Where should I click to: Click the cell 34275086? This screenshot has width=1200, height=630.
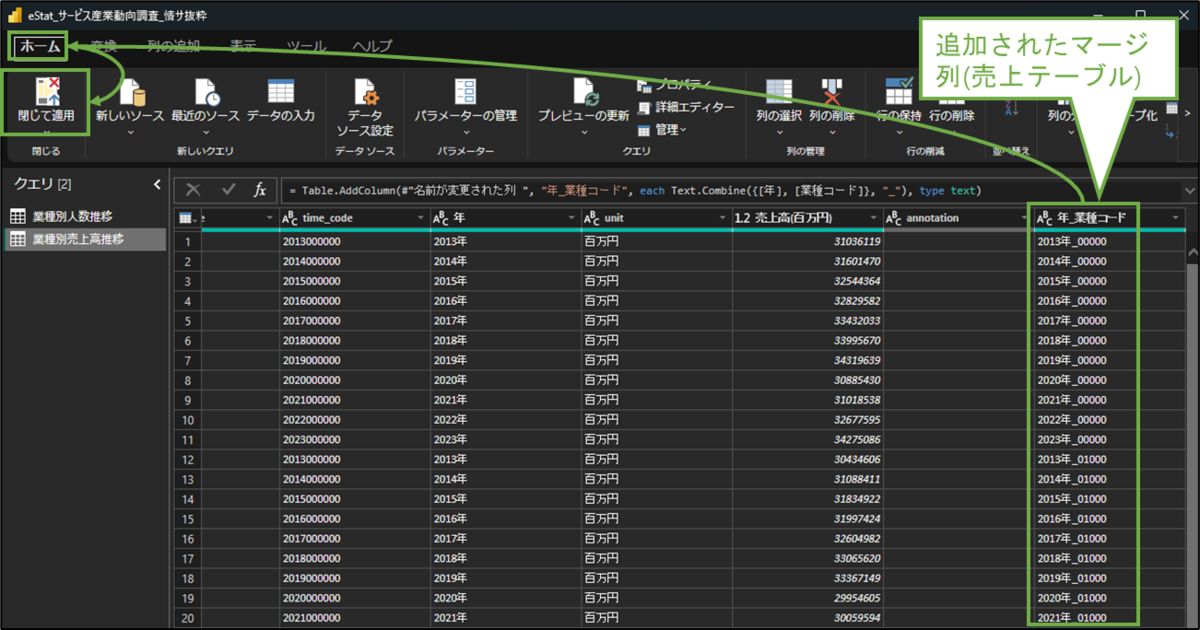point(807,439)
